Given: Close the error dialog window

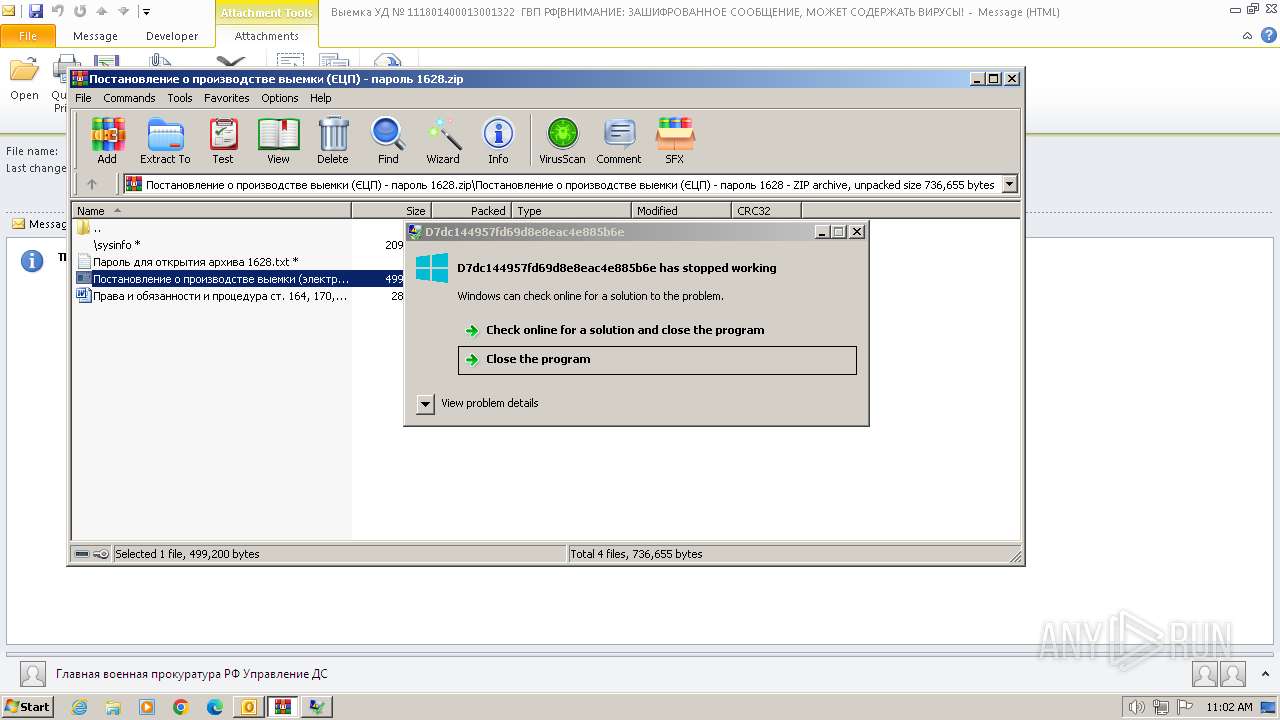Looking at the screenshot, I should click(x=857, y=231).
